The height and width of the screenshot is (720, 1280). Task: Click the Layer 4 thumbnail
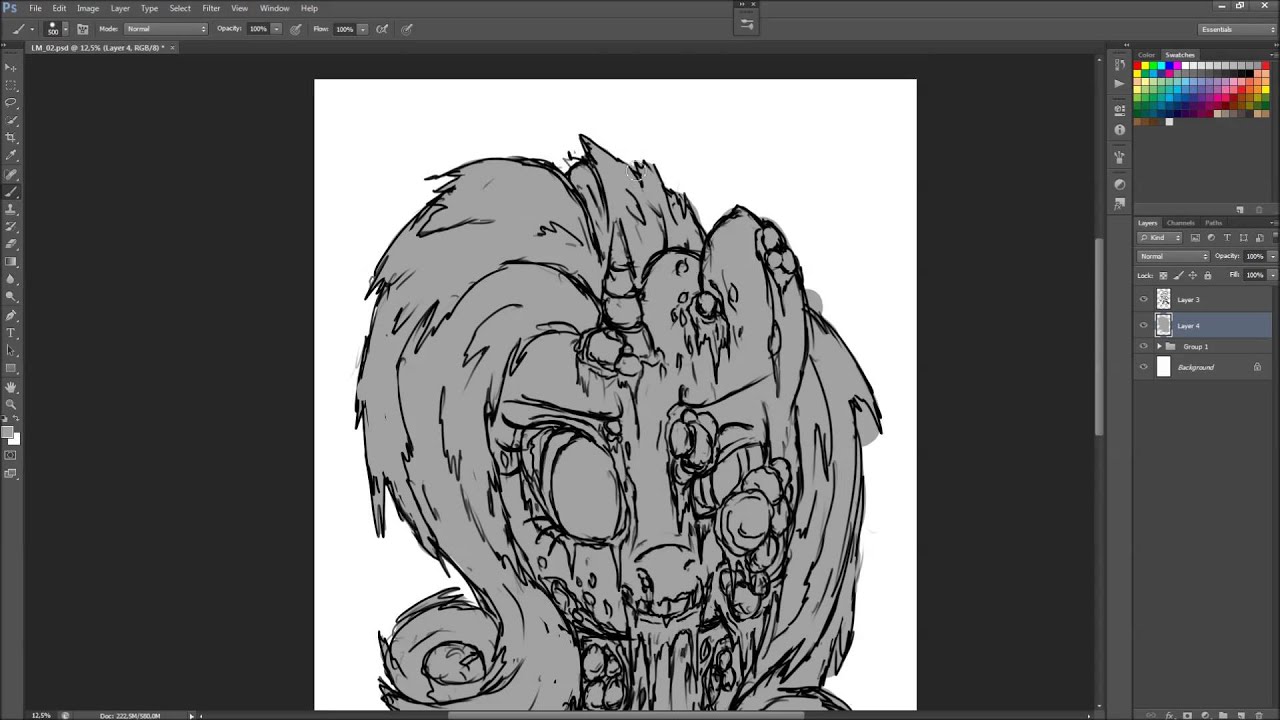[1163, 326]
